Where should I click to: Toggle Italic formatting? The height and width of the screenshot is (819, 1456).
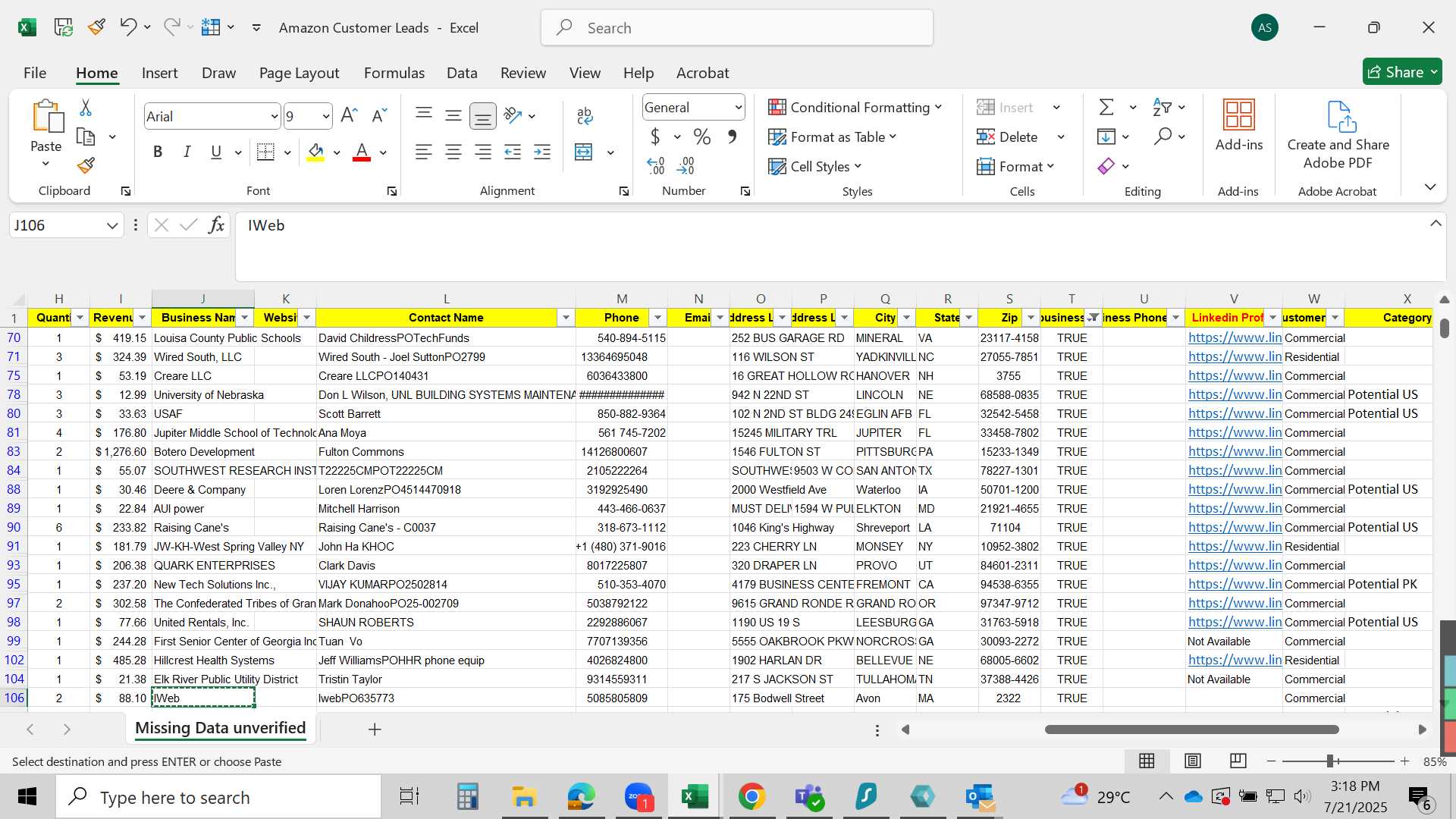(187, 152)
